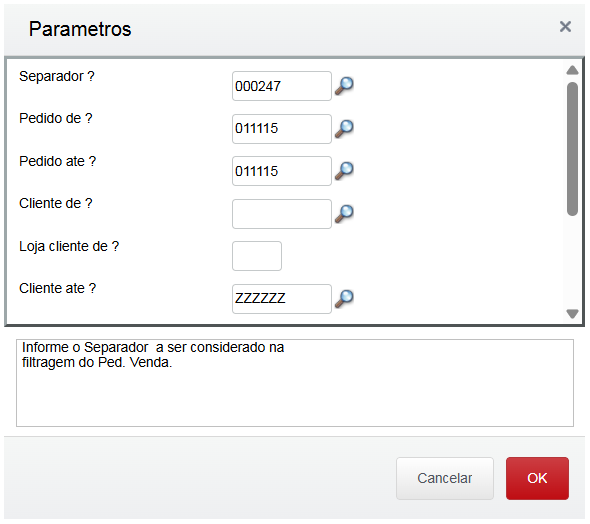Click the 'Cliente ate ?' label
Image resolution: width=590 pixels, height=524 pixels.
[58, 289]
